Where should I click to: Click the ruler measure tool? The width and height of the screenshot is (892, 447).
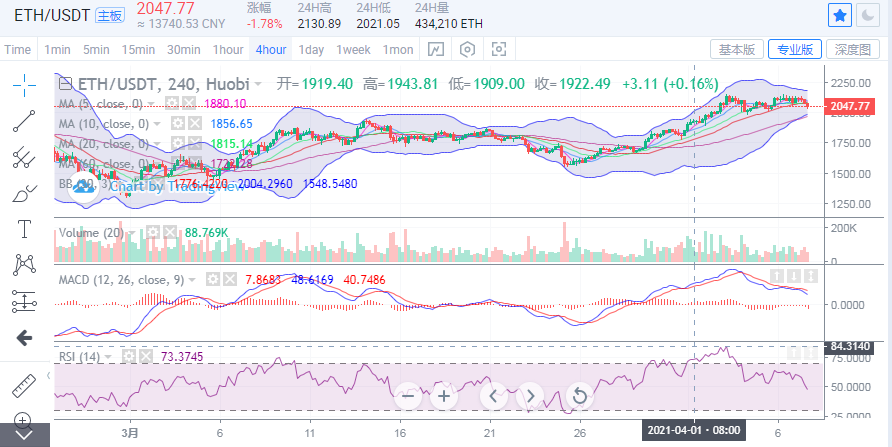click(24, 385)
